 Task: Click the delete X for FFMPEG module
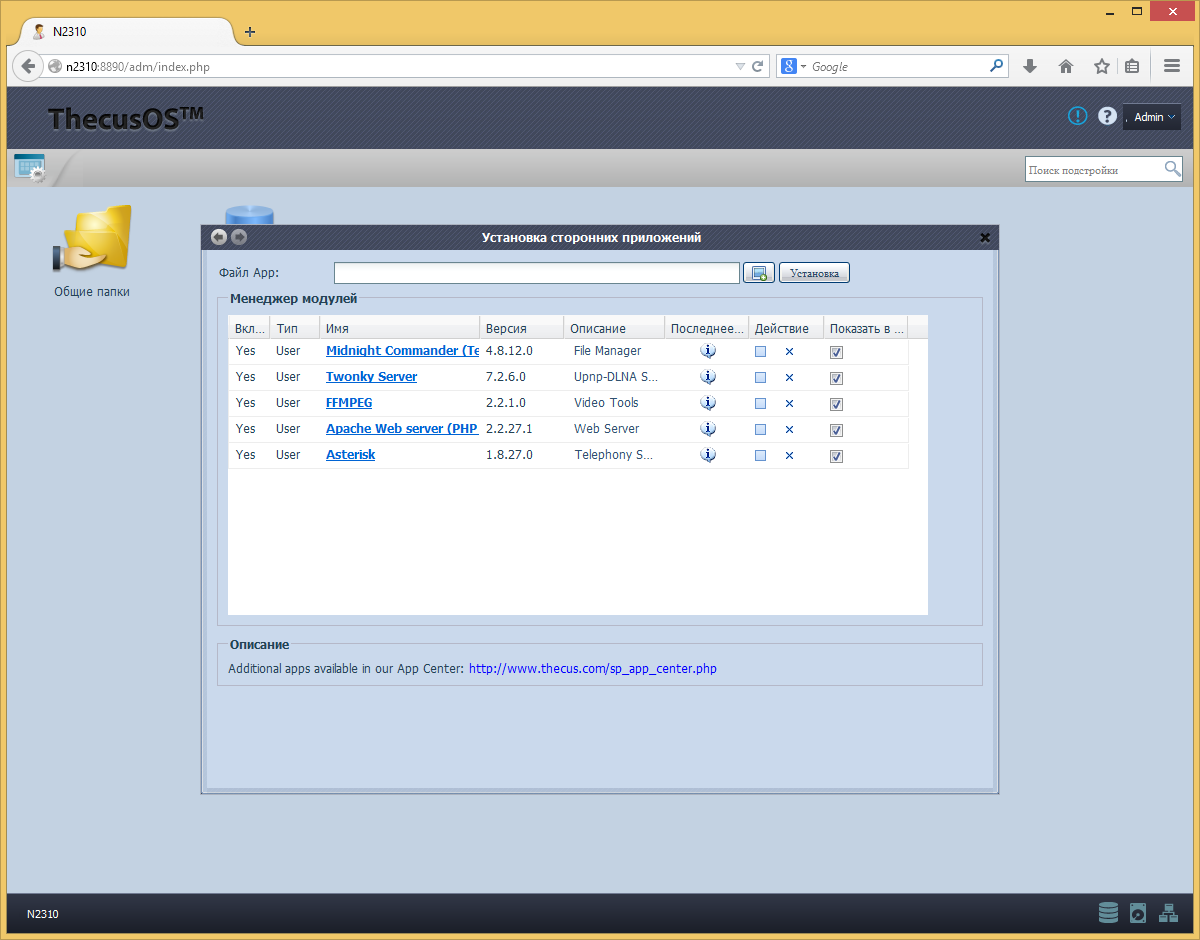(789, 404)
